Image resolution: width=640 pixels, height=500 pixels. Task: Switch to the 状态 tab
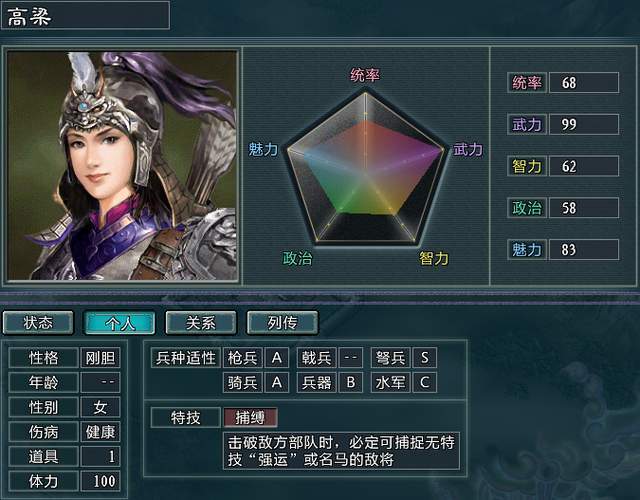[x=38, y=322]
